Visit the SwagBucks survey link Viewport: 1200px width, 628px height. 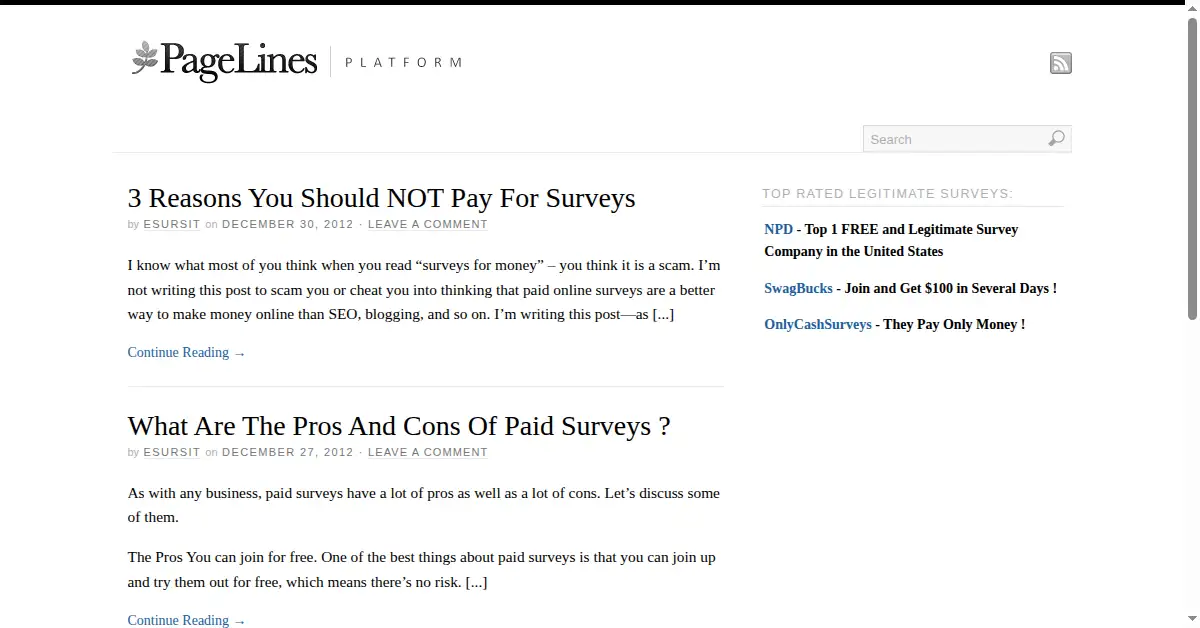coord(798,288)
